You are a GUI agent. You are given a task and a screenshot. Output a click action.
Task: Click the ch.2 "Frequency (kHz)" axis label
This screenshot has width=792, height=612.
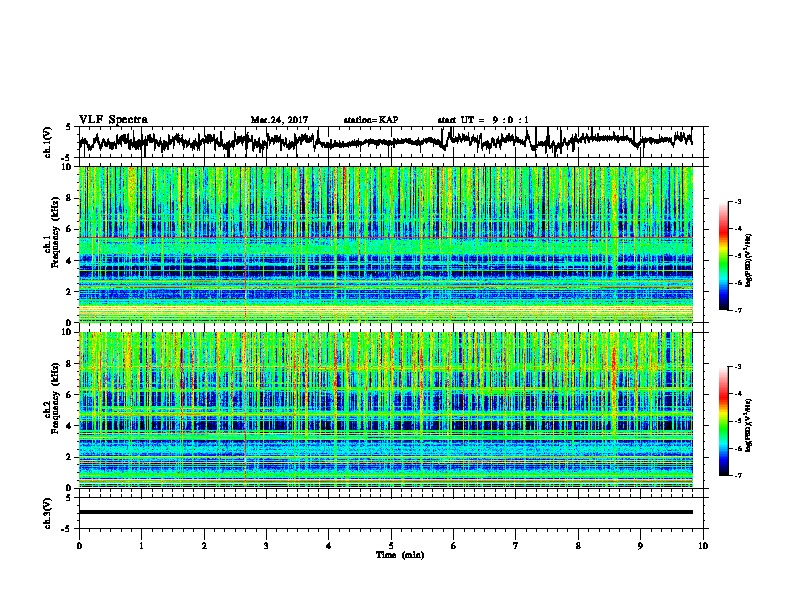tap(55, 398)
